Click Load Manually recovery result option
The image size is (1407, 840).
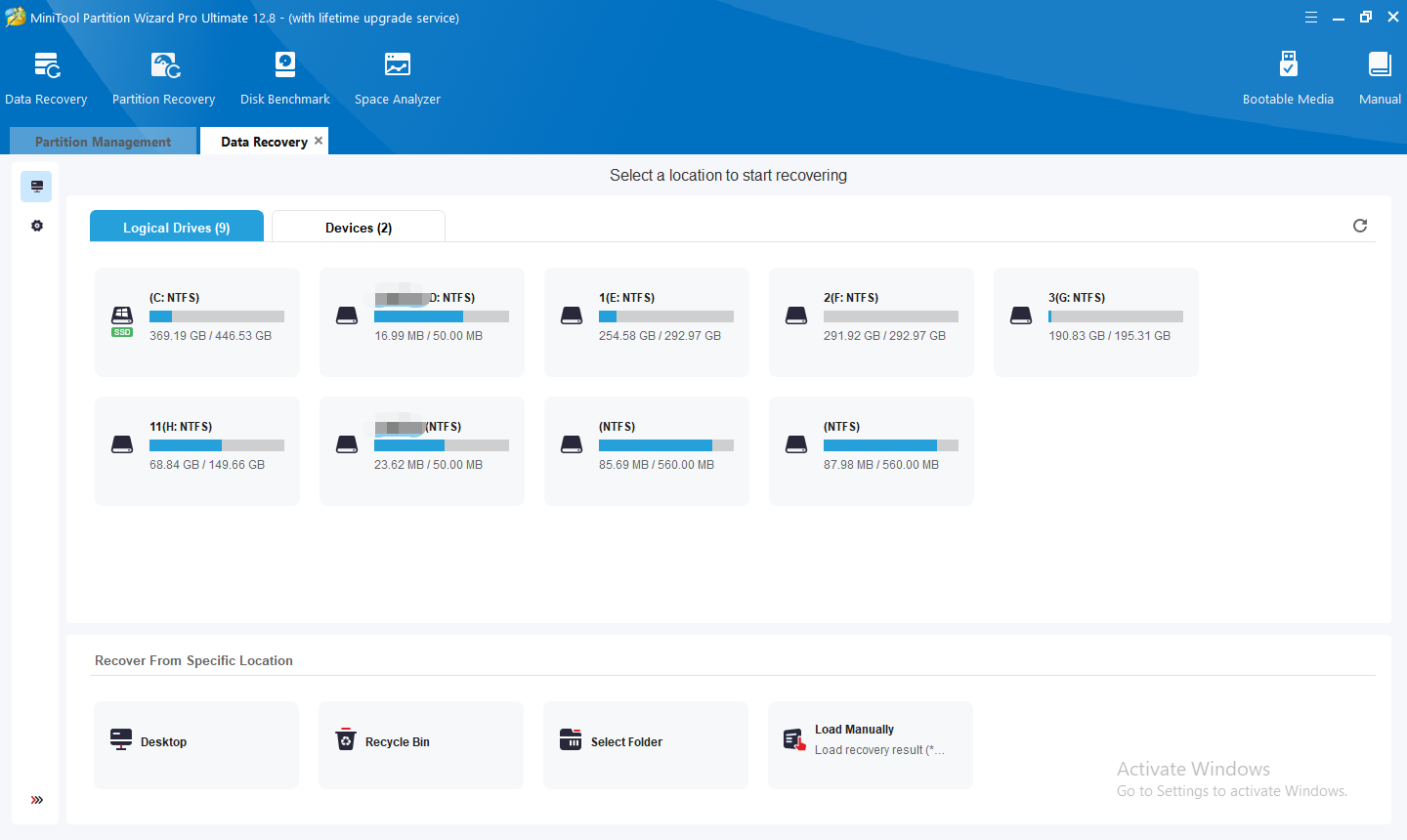[x=870, y=744]
